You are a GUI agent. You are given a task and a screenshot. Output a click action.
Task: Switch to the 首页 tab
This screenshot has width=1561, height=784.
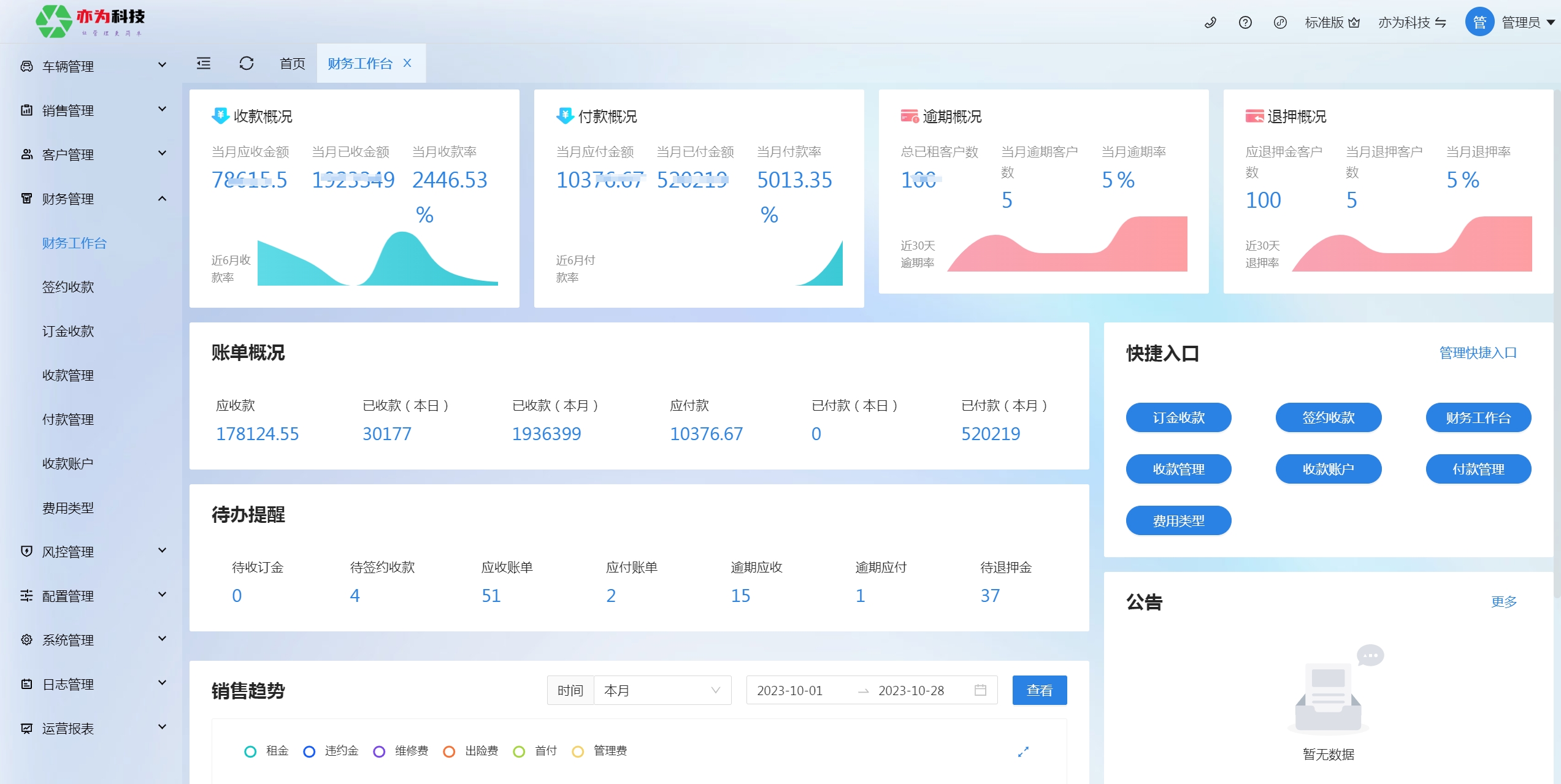click(292, 63)
